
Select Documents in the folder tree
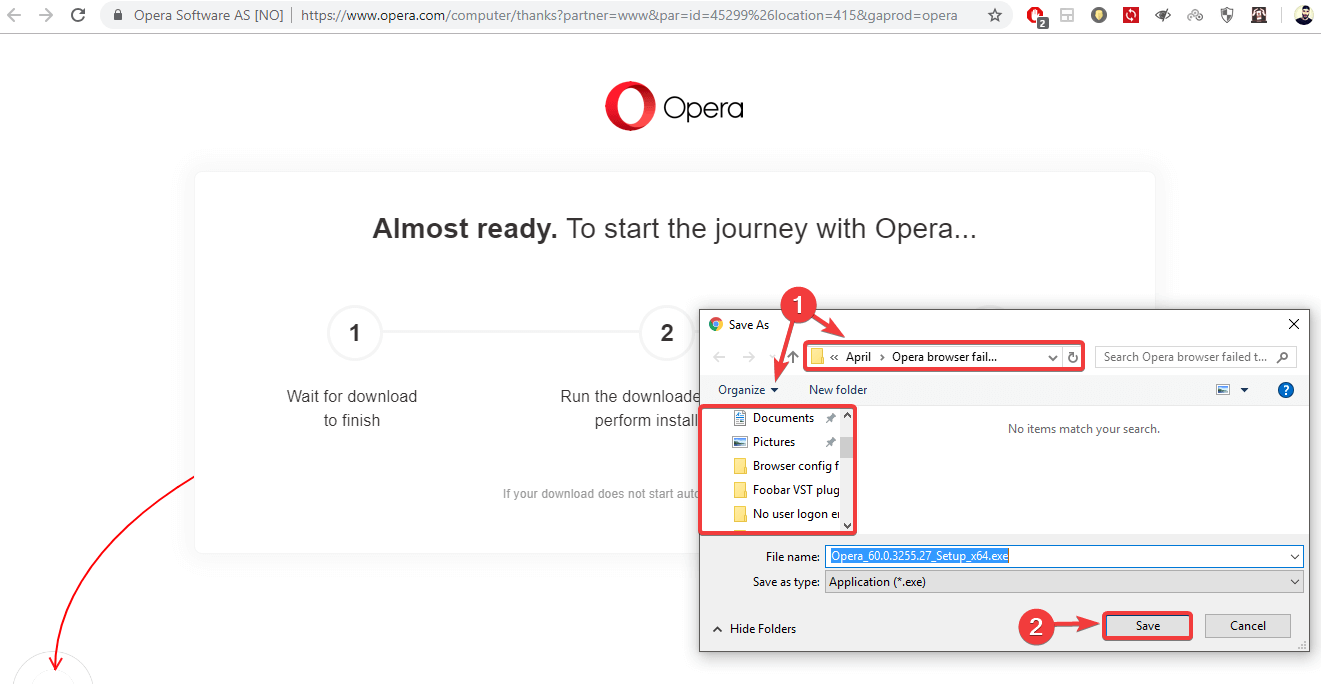783,418
